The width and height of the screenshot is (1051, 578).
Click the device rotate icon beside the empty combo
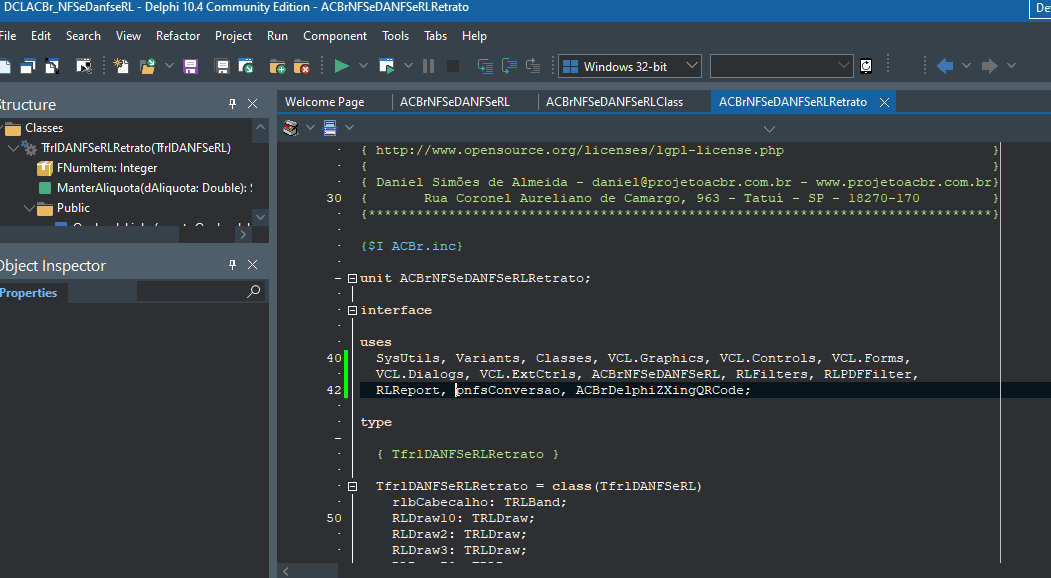tap(866, 66)
